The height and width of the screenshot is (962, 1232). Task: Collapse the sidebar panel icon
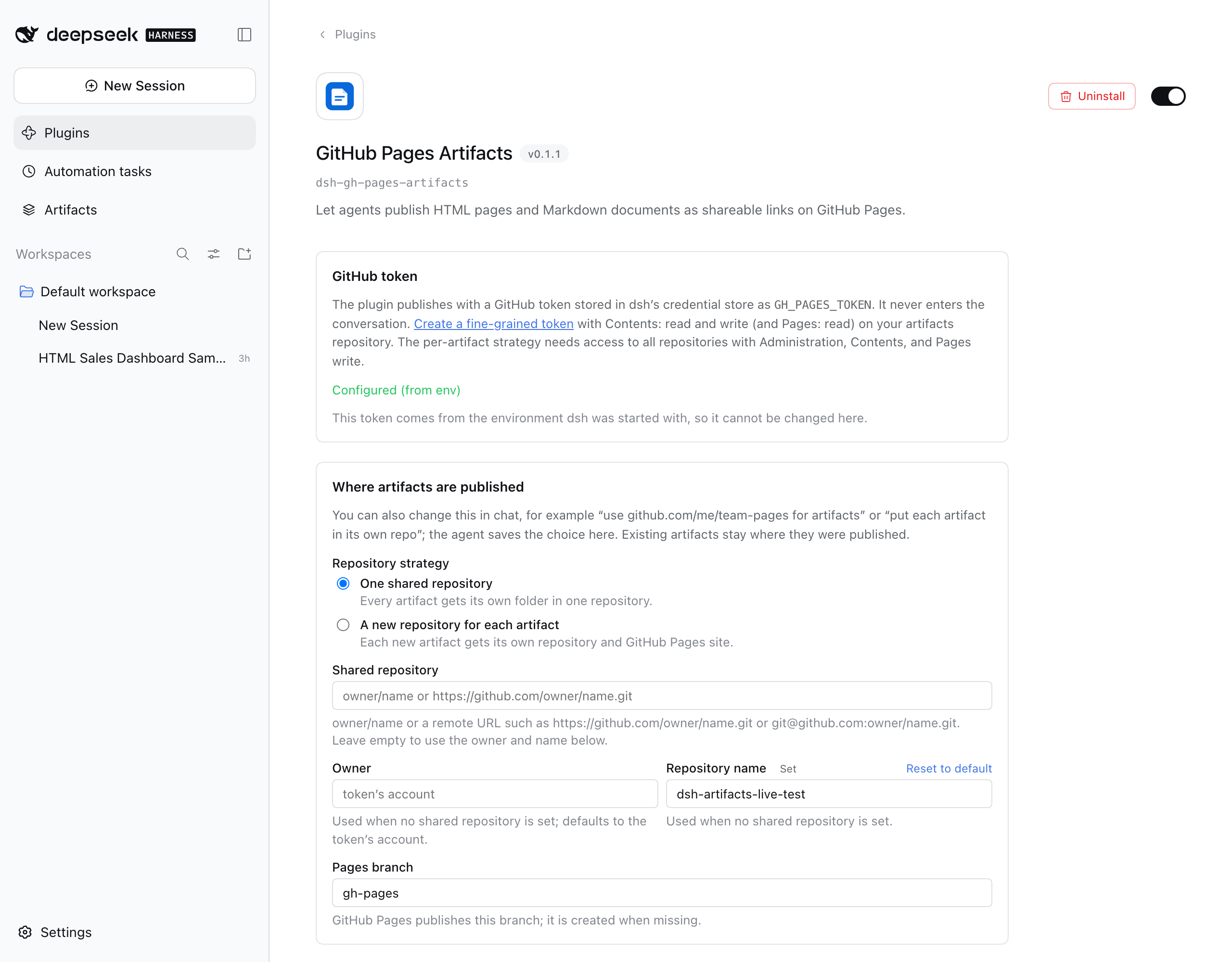(x=244, y=35)
